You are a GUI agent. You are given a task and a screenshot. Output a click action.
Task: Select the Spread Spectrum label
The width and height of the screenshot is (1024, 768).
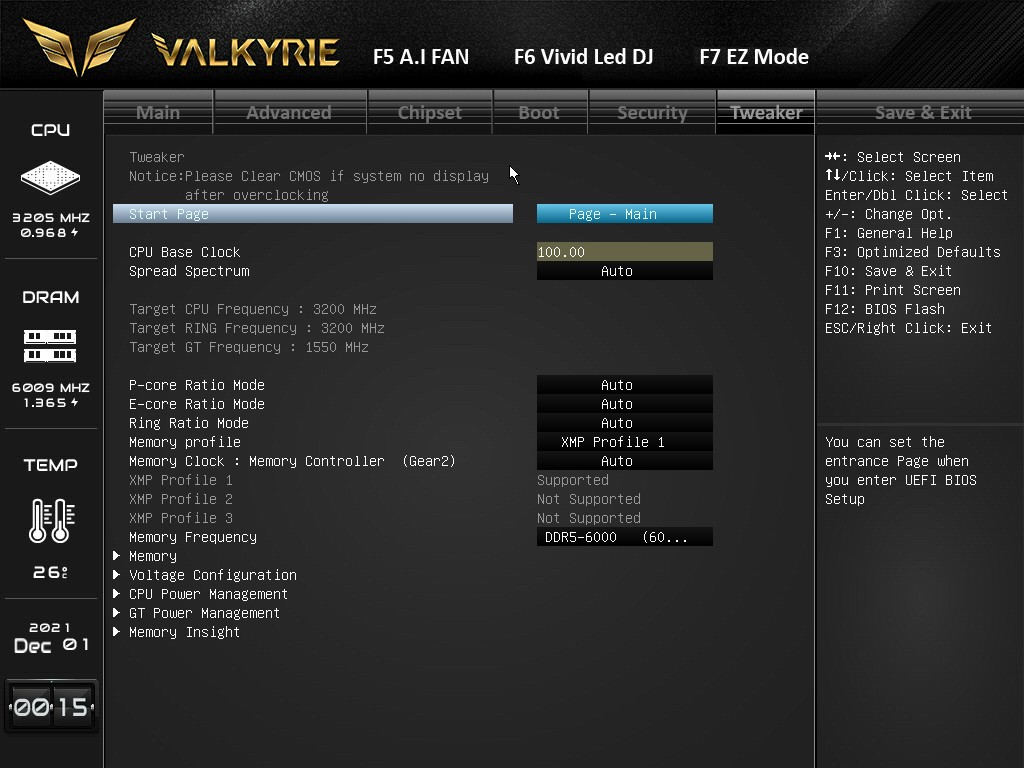pyautogui.click(x=189, y=270)
